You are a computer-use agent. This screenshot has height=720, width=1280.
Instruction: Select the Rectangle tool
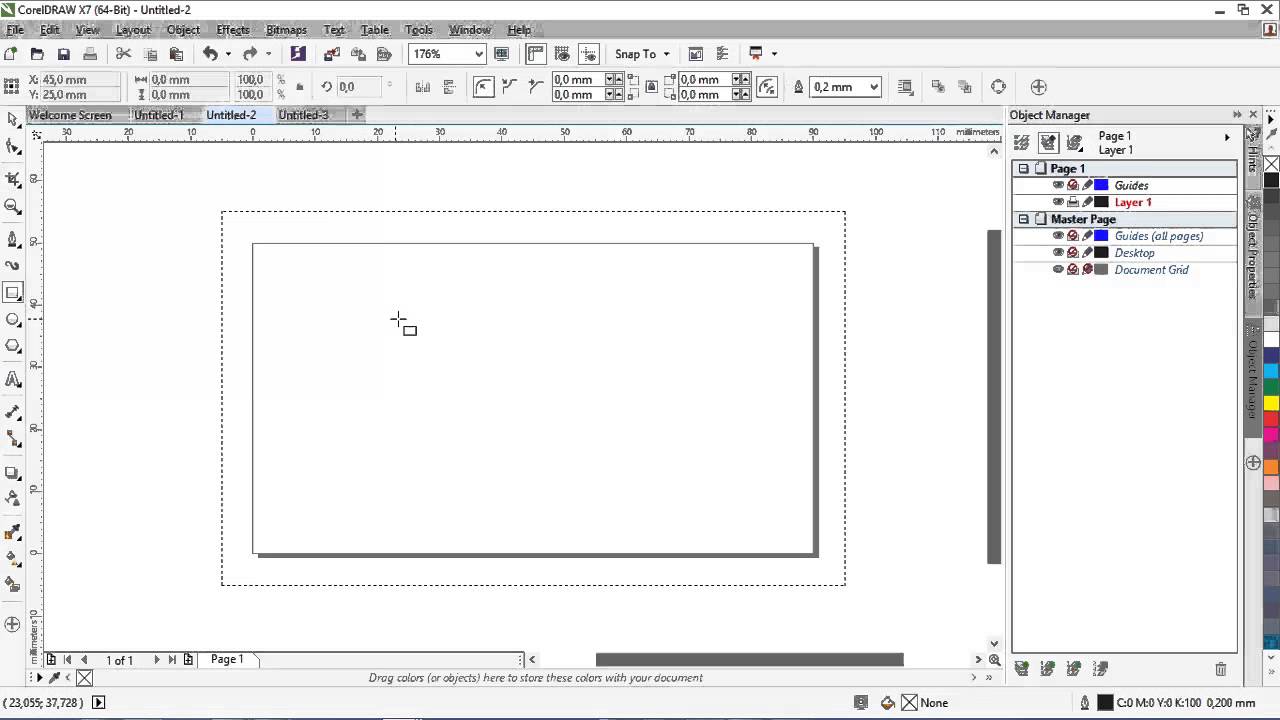[12, 293]
